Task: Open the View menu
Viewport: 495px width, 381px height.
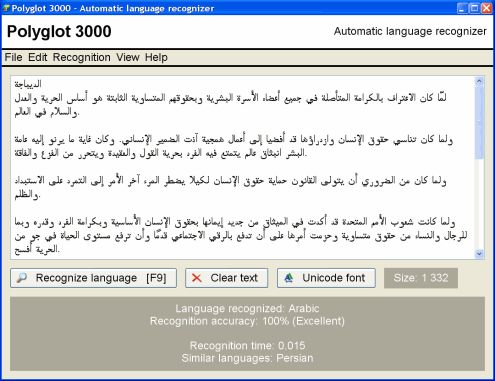Action: [x=128, y=57]
